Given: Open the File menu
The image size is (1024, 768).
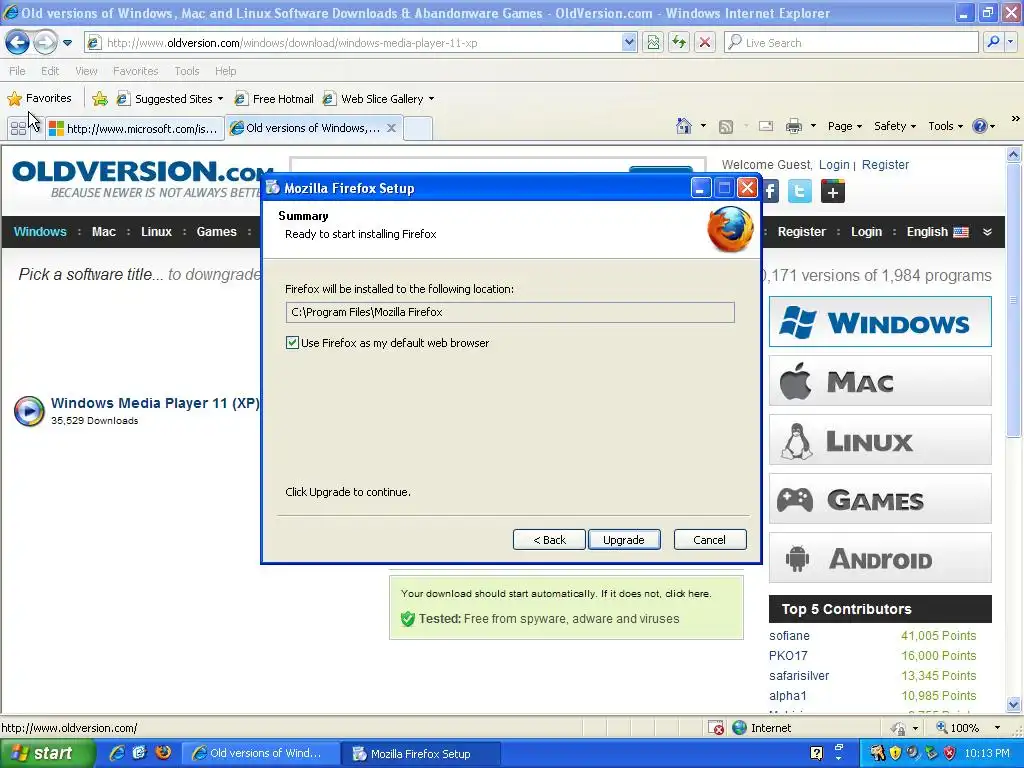Looking at the screenshot, I should click(18, 71).
